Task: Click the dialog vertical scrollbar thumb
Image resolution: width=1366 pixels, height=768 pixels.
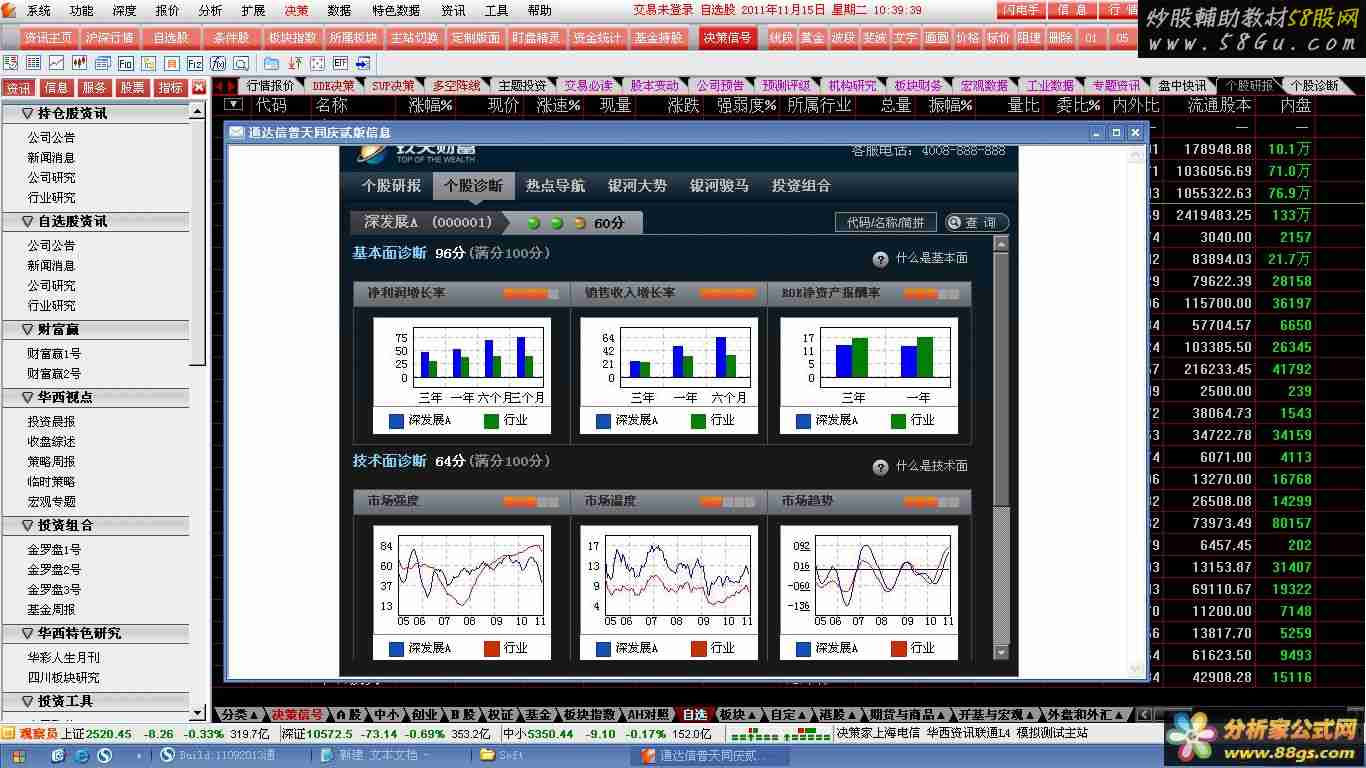Action: (x=1001, y=379)
